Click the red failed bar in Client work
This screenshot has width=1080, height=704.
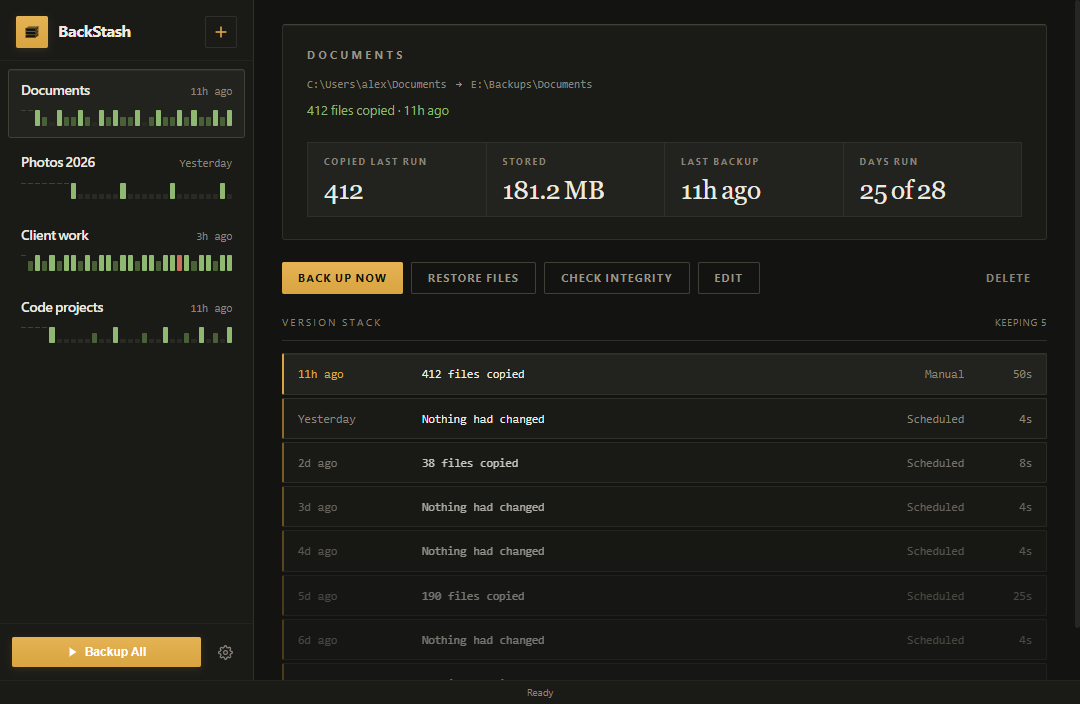180,262
